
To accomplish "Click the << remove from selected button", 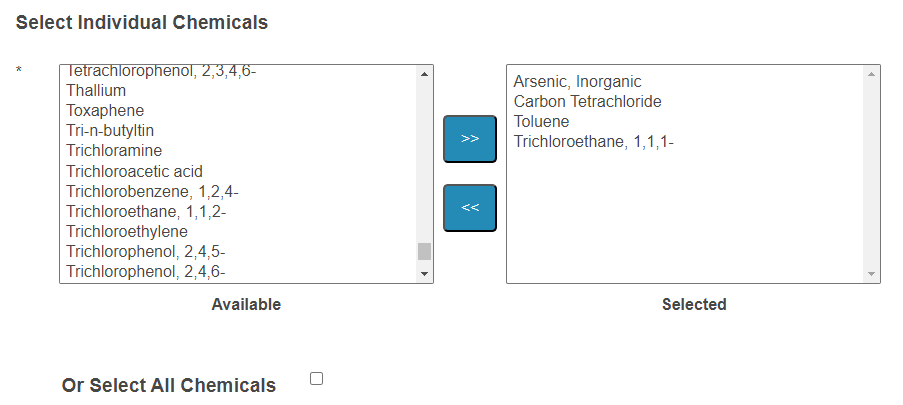I will [469, 208].
